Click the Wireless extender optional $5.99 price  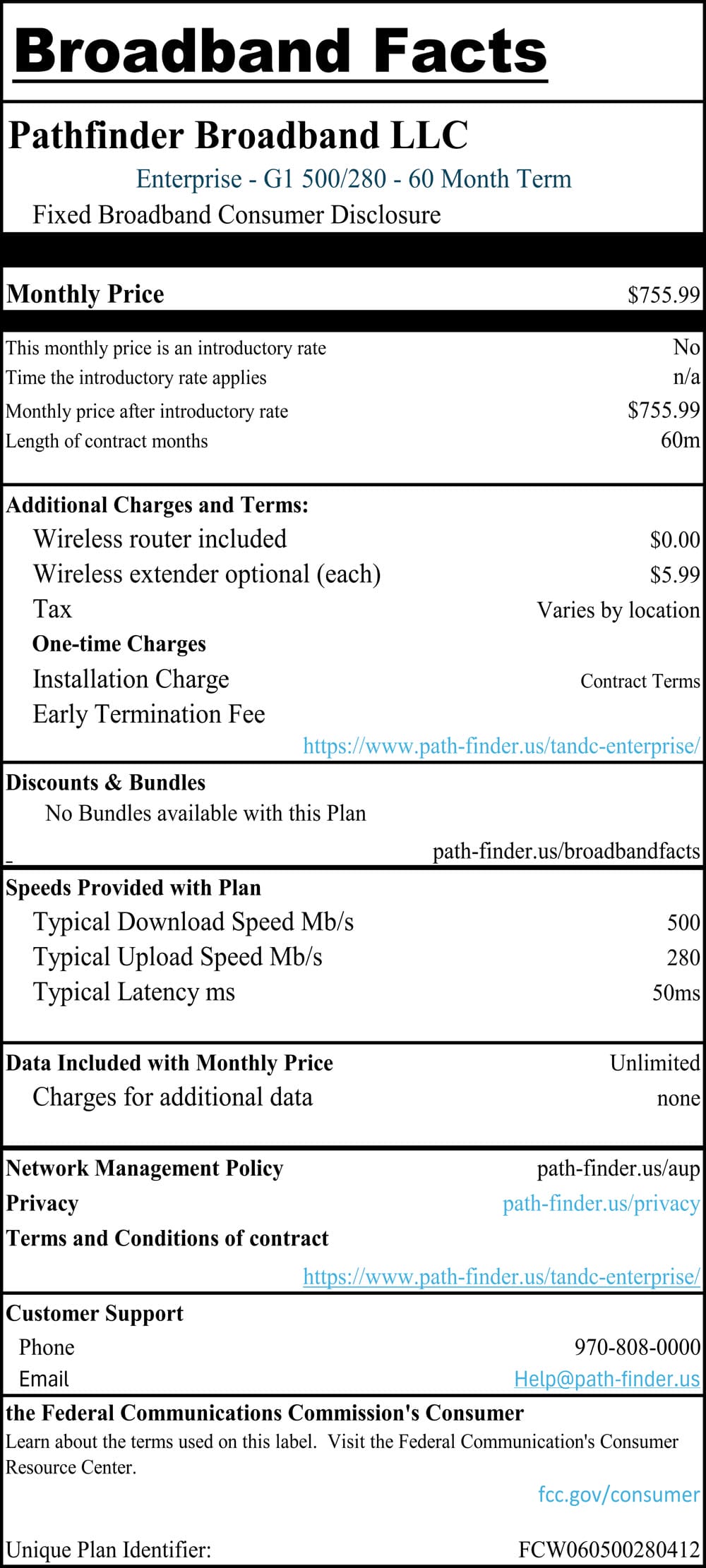point(674,574)
